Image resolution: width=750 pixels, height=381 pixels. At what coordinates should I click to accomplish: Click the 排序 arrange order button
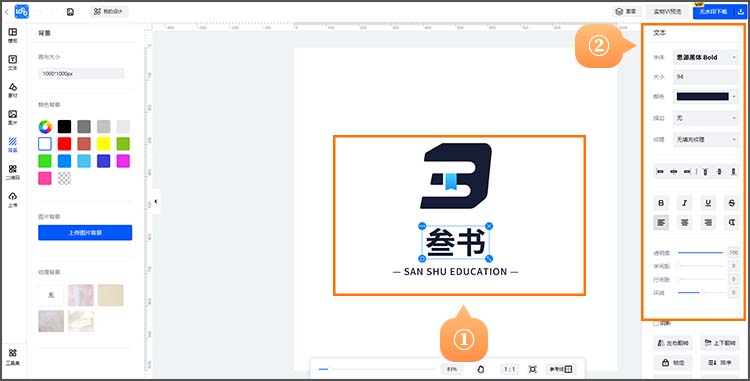click(x=720, y=363)
